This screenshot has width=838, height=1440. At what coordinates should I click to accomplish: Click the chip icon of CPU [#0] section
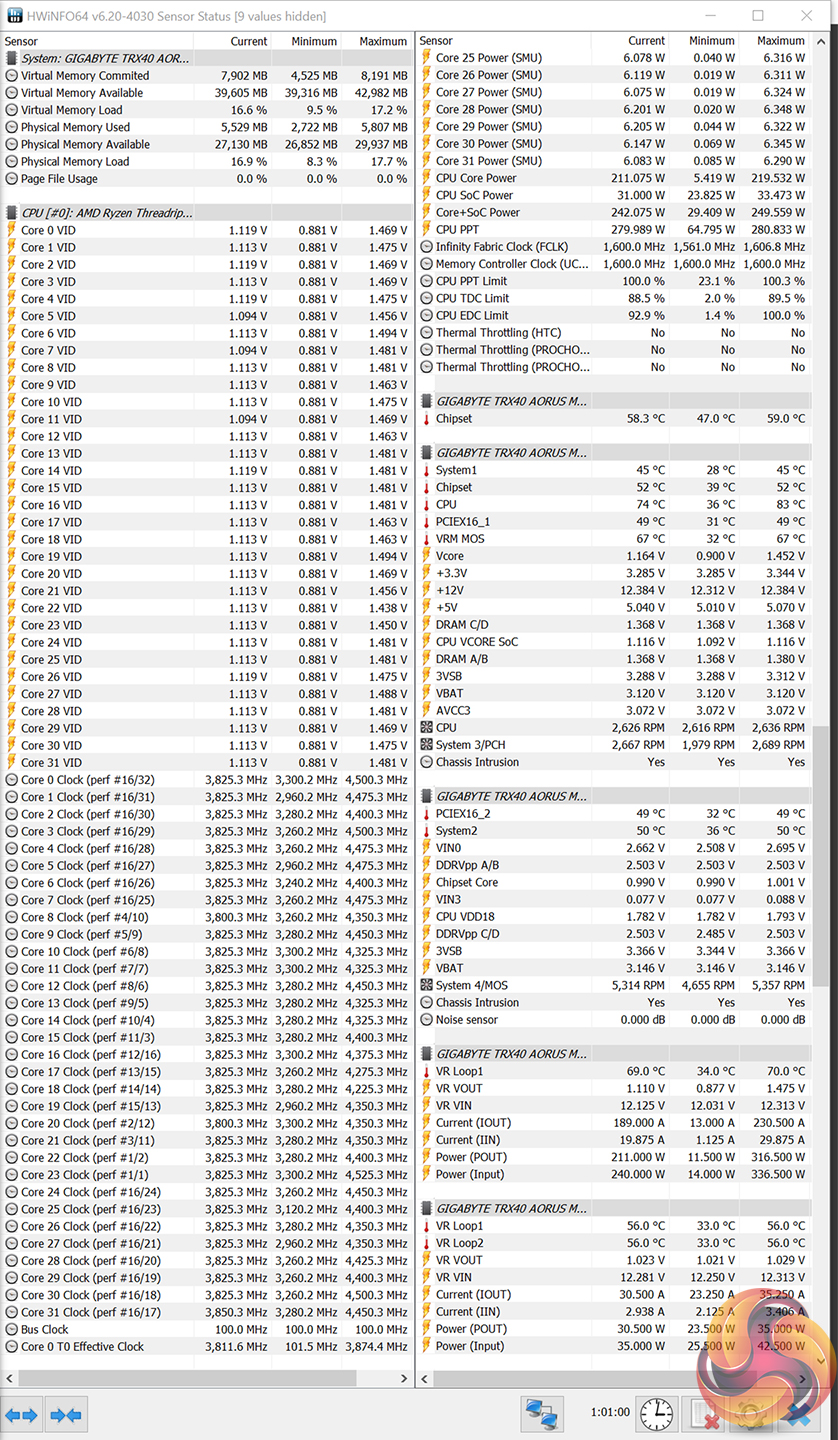point(12,213)
